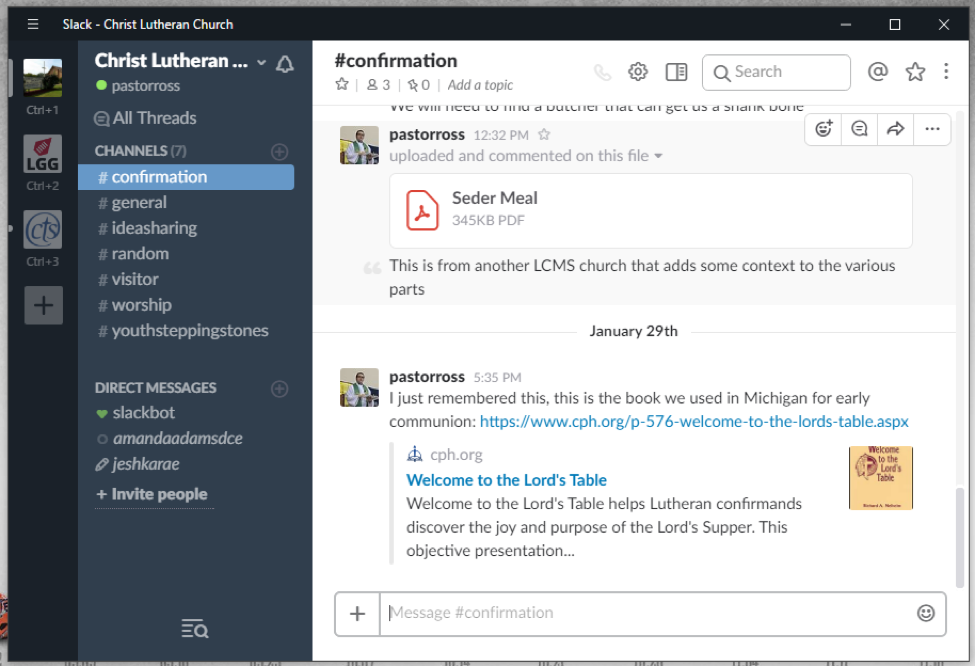This screenshot has width=975, height=666.
Task: Open starred items from the header star
Action: [x=915, y=71]
